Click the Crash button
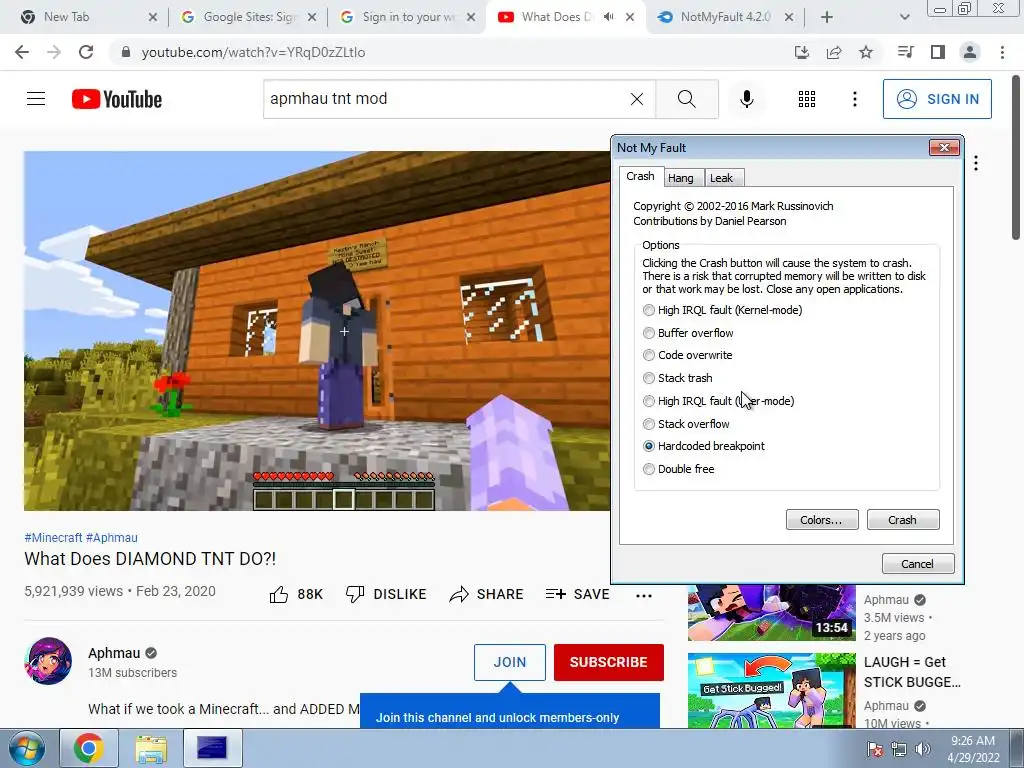 [903, 520]
